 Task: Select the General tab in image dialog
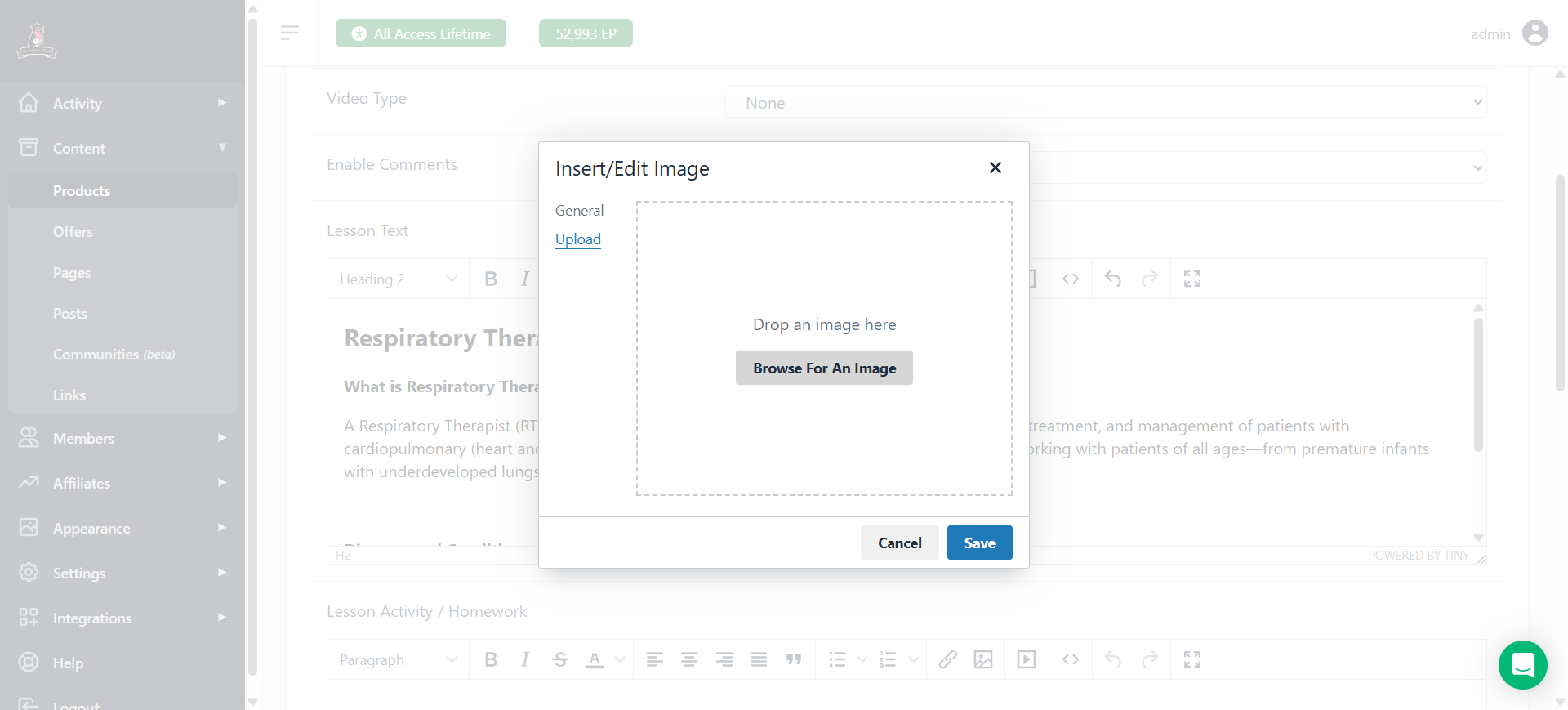tap(579, 211)
